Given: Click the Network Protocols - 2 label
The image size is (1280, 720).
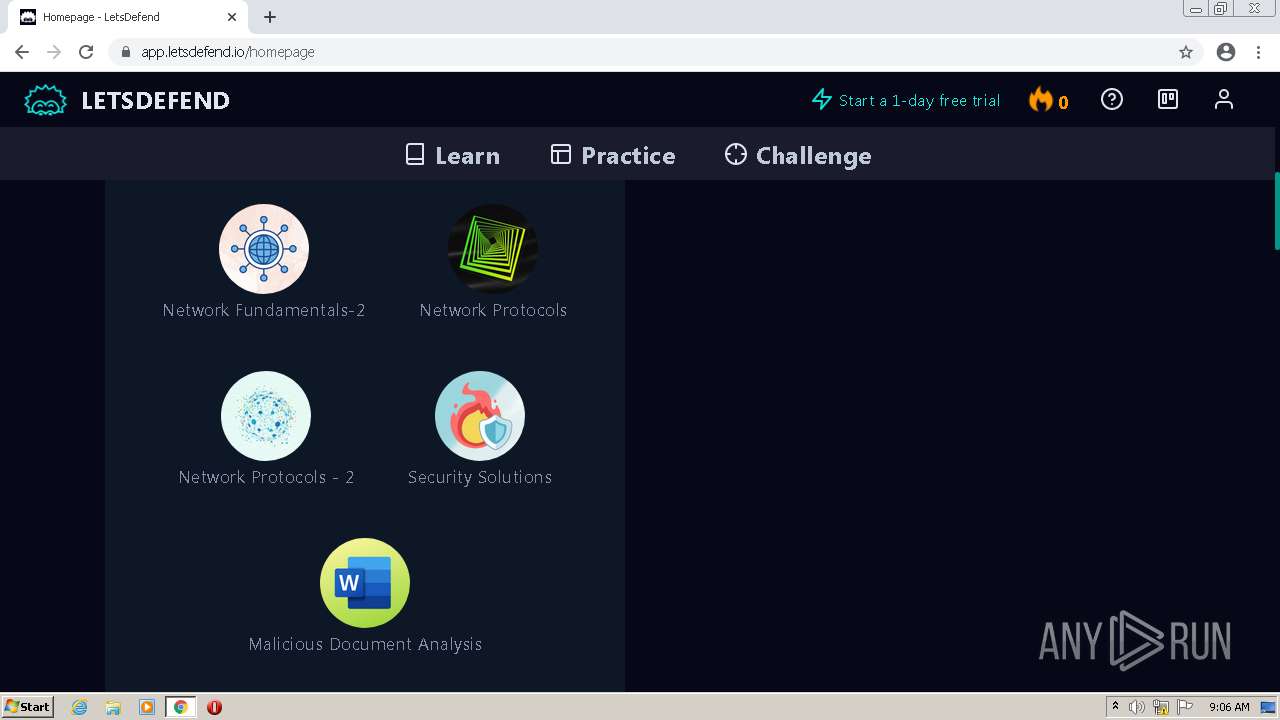Looking at the screenshot, I should click(x=266, y=477).
